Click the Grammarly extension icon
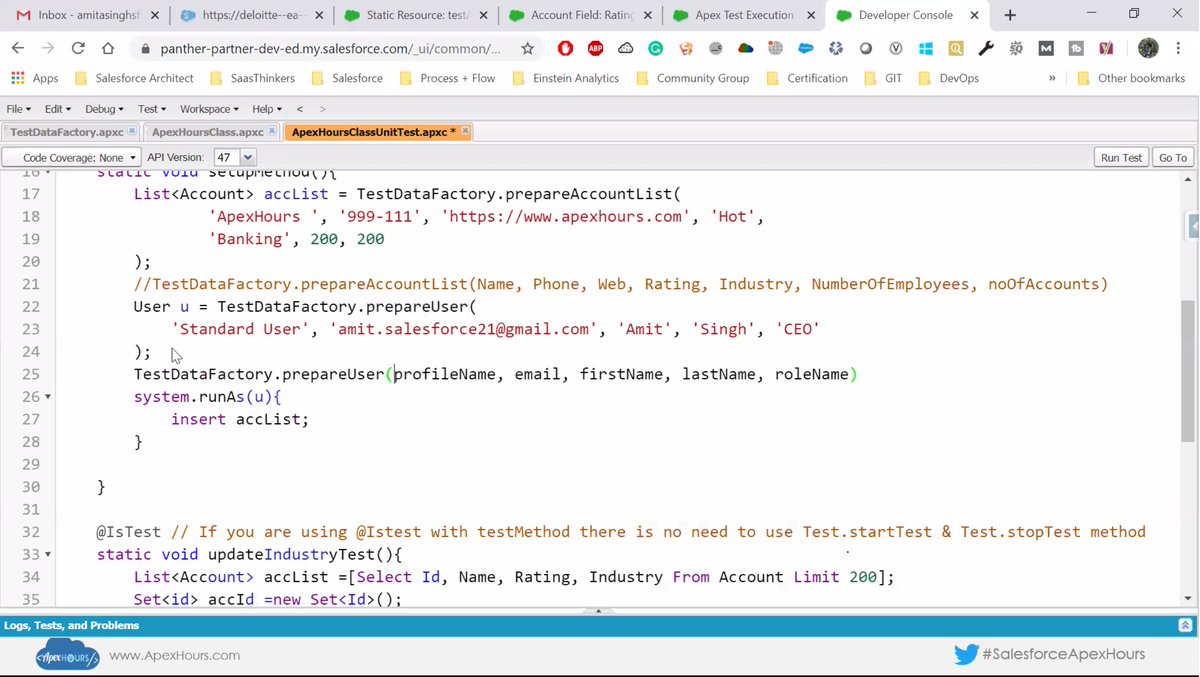The height and width of the screenshot is (677, 1200). point(654,48)
